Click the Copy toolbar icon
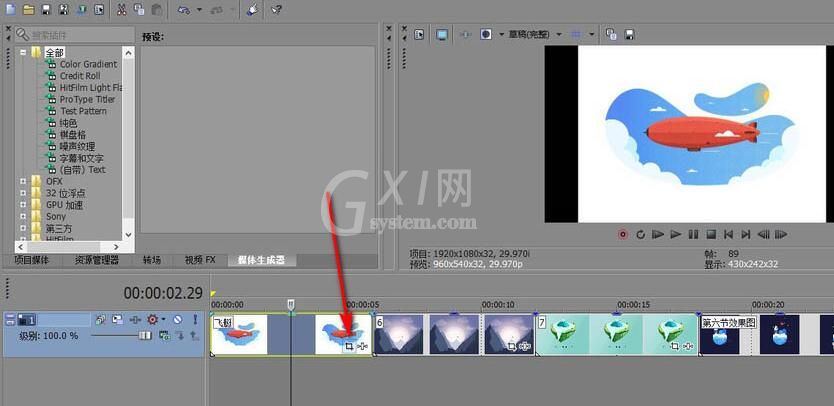 tap(139, 9)
